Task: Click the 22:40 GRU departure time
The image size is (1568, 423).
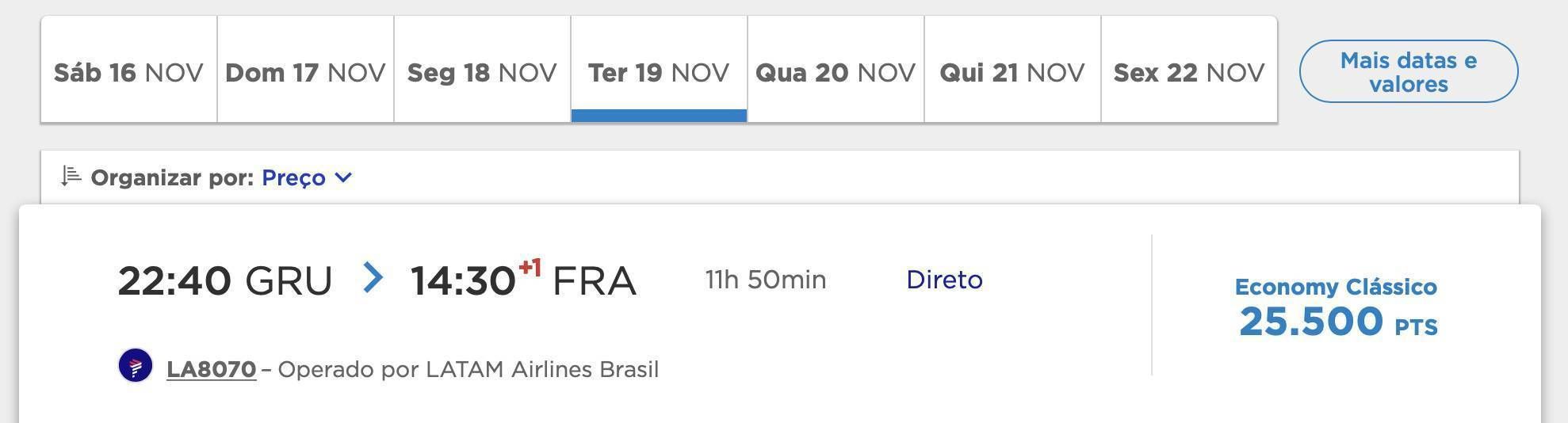Action: 225,281
